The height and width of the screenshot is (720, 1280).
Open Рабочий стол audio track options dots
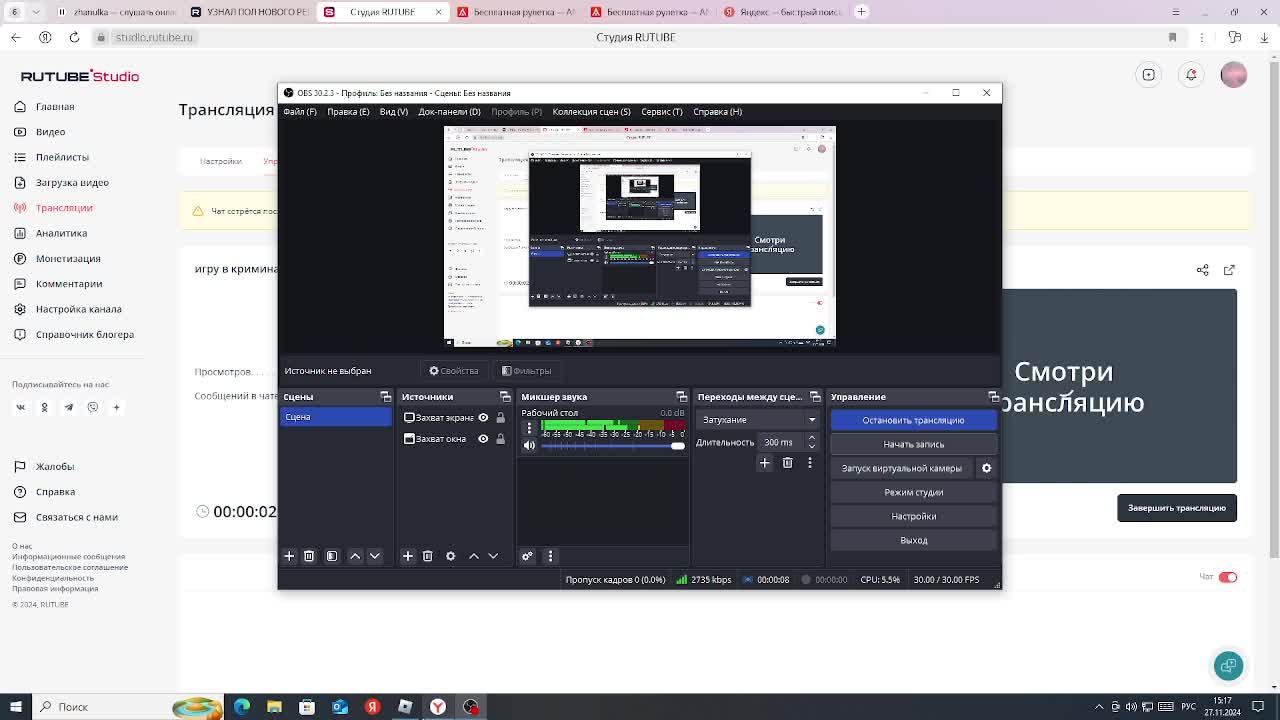pyautogui.click(x=529, y=428)
